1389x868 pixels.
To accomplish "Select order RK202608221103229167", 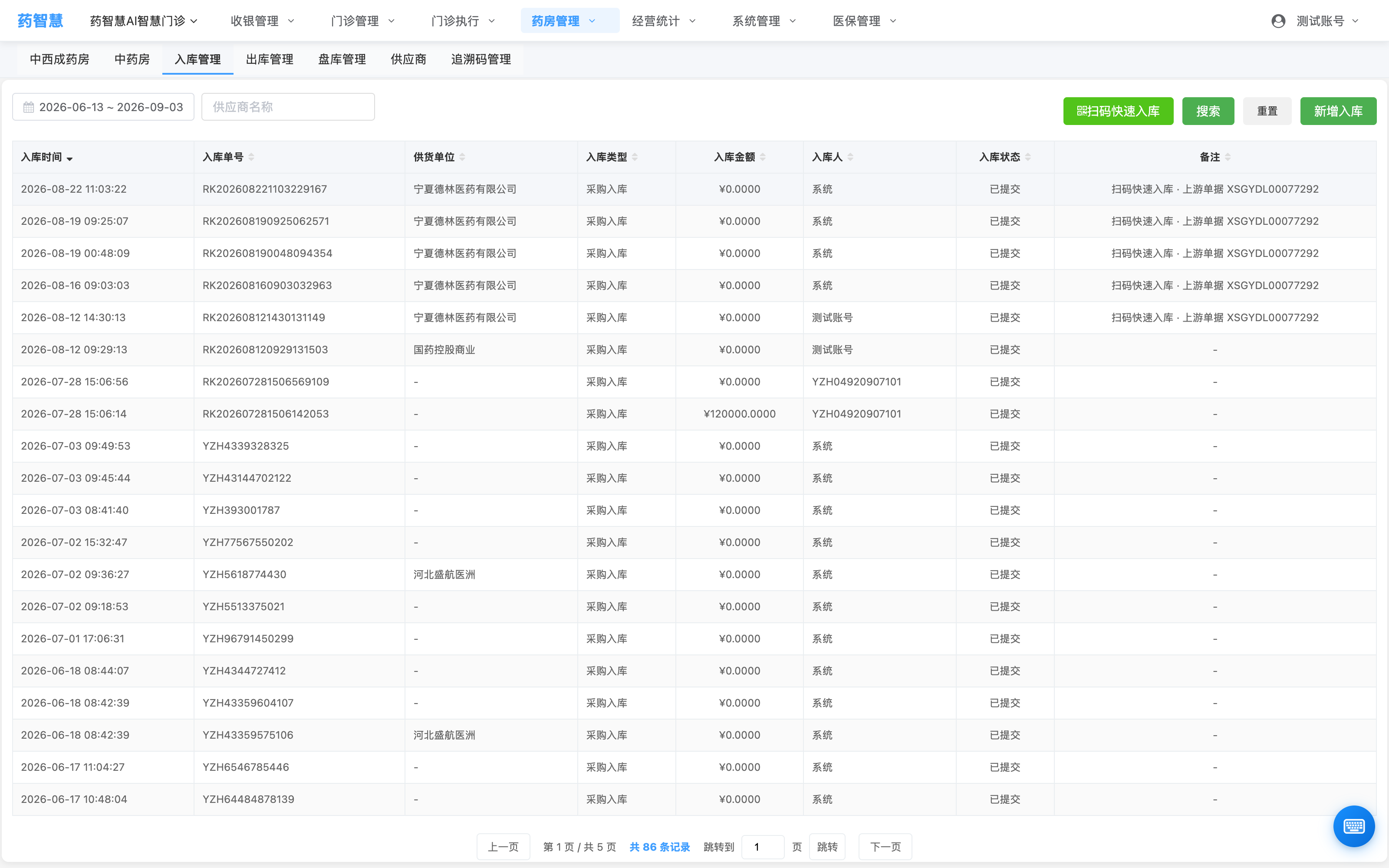I will click(x=265, y=190).
